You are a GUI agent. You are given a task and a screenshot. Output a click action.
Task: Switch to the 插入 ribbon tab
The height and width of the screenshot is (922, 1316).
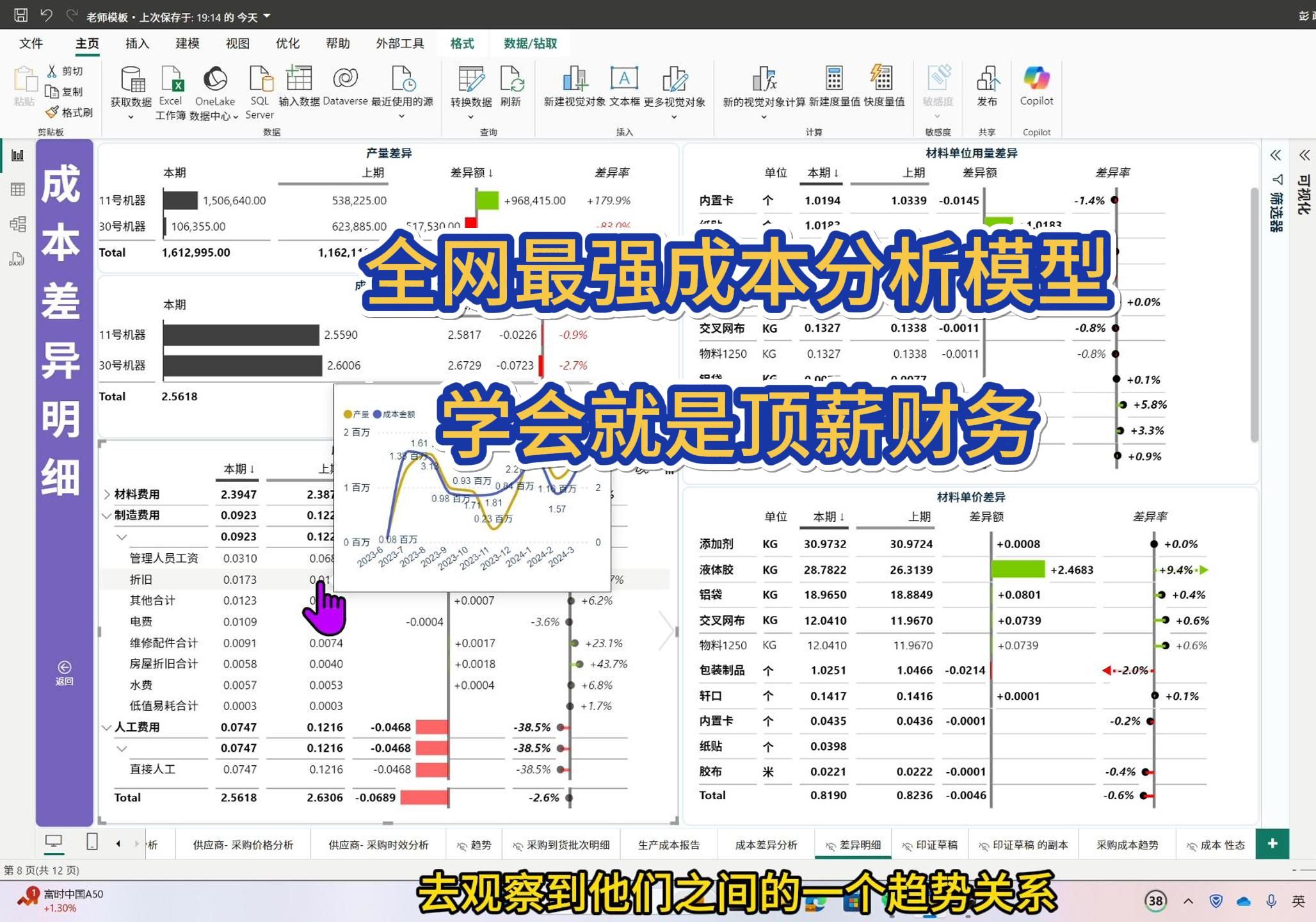tap(137, 44)
